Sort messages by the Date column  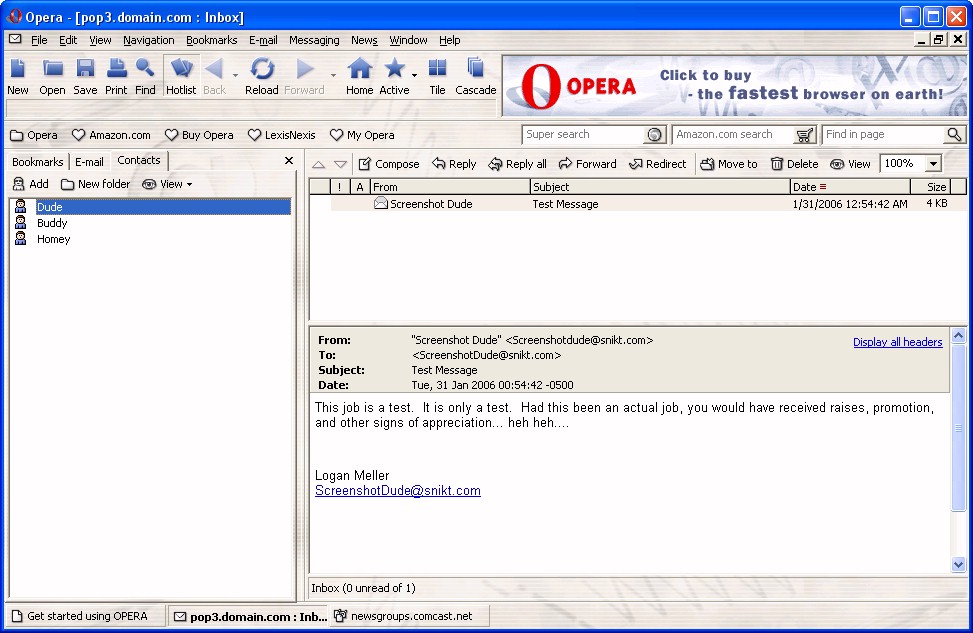tap(850, 187)
